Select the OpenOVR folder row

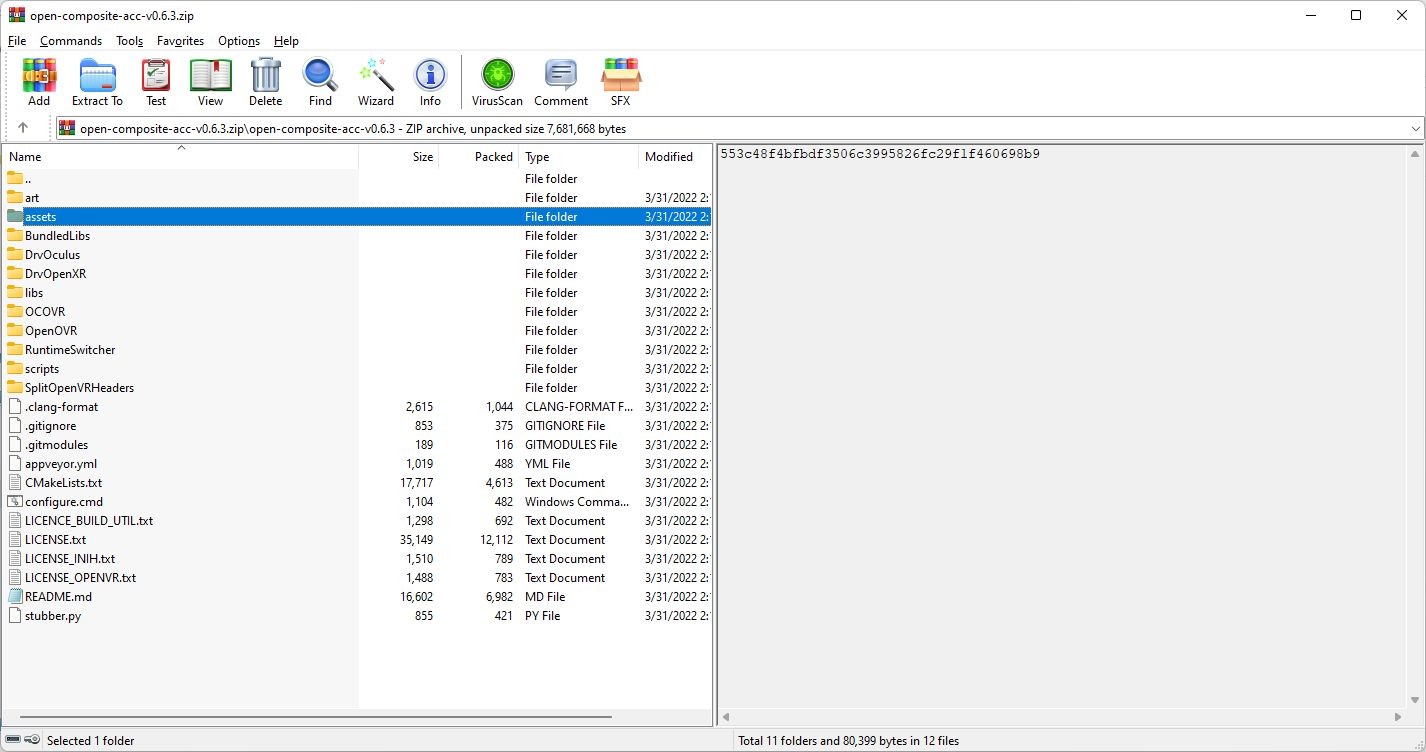tap(357, 331)
